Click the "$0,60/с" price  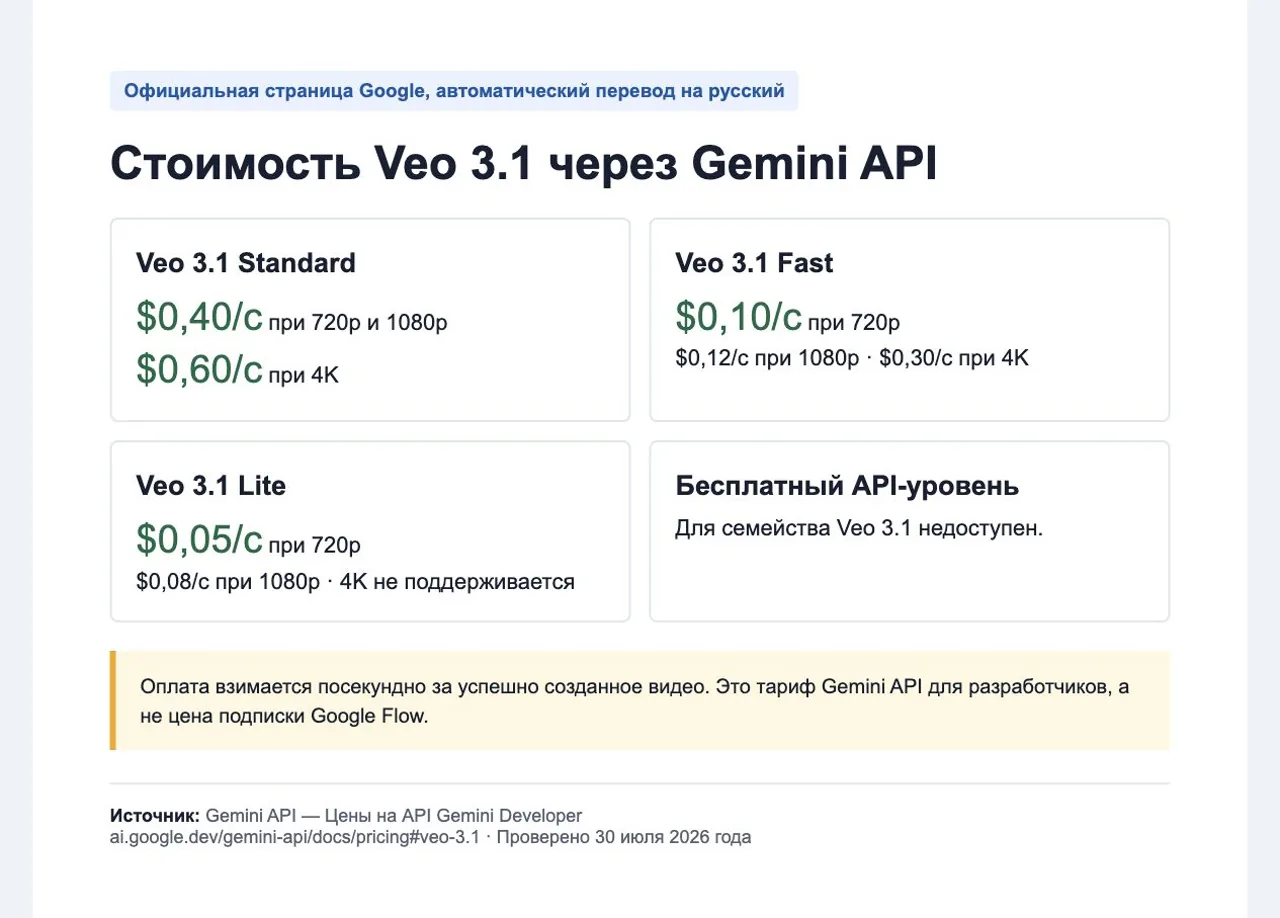[x=199, y=369]
